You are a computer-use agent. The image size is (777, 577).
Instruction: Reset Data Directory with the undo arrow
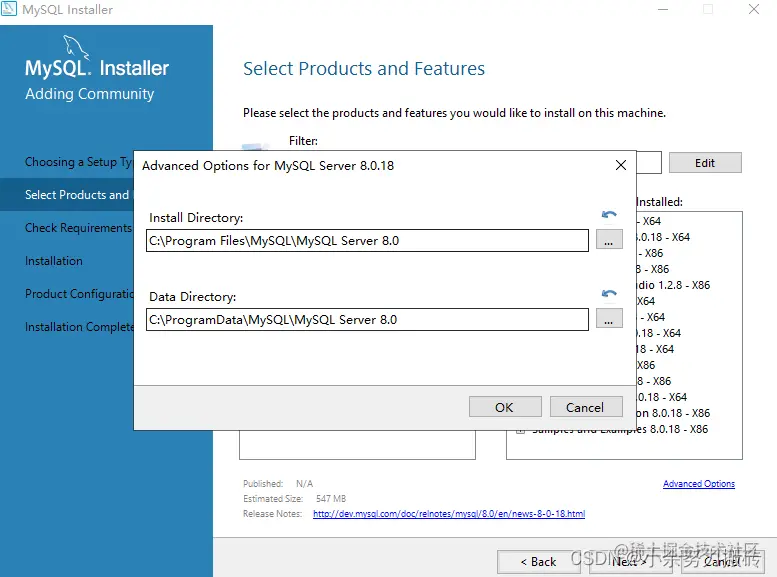coord(609,294)
